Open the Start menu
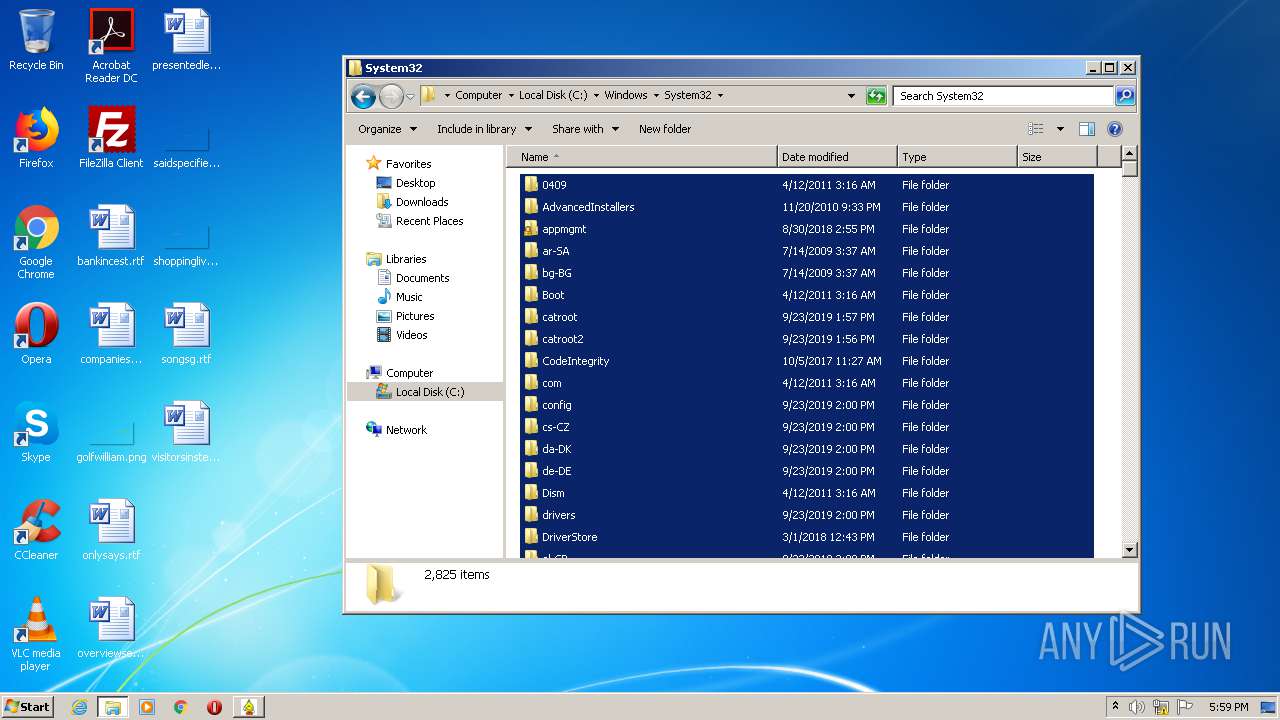Viewport: 1280px width, 720px height. tap(28, 707)
